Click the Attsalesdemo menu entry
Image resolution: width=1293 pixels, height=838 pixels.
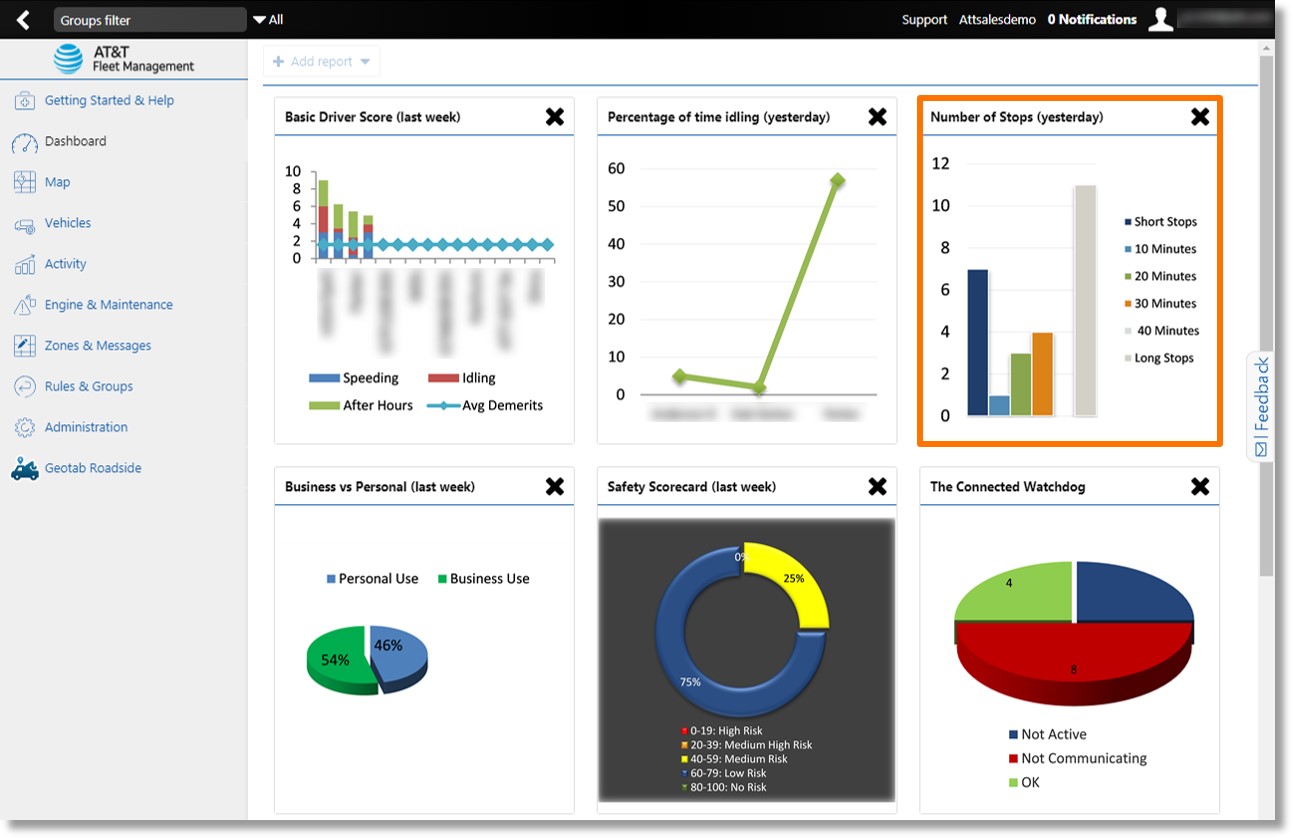click(x=995, y=19)
